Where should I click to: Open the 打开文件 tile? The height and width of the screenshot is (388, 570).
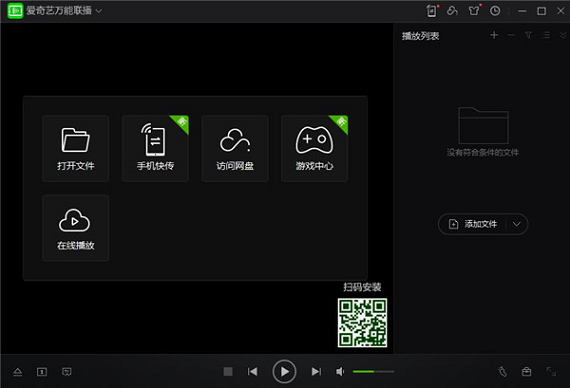[x=76, y=148]
